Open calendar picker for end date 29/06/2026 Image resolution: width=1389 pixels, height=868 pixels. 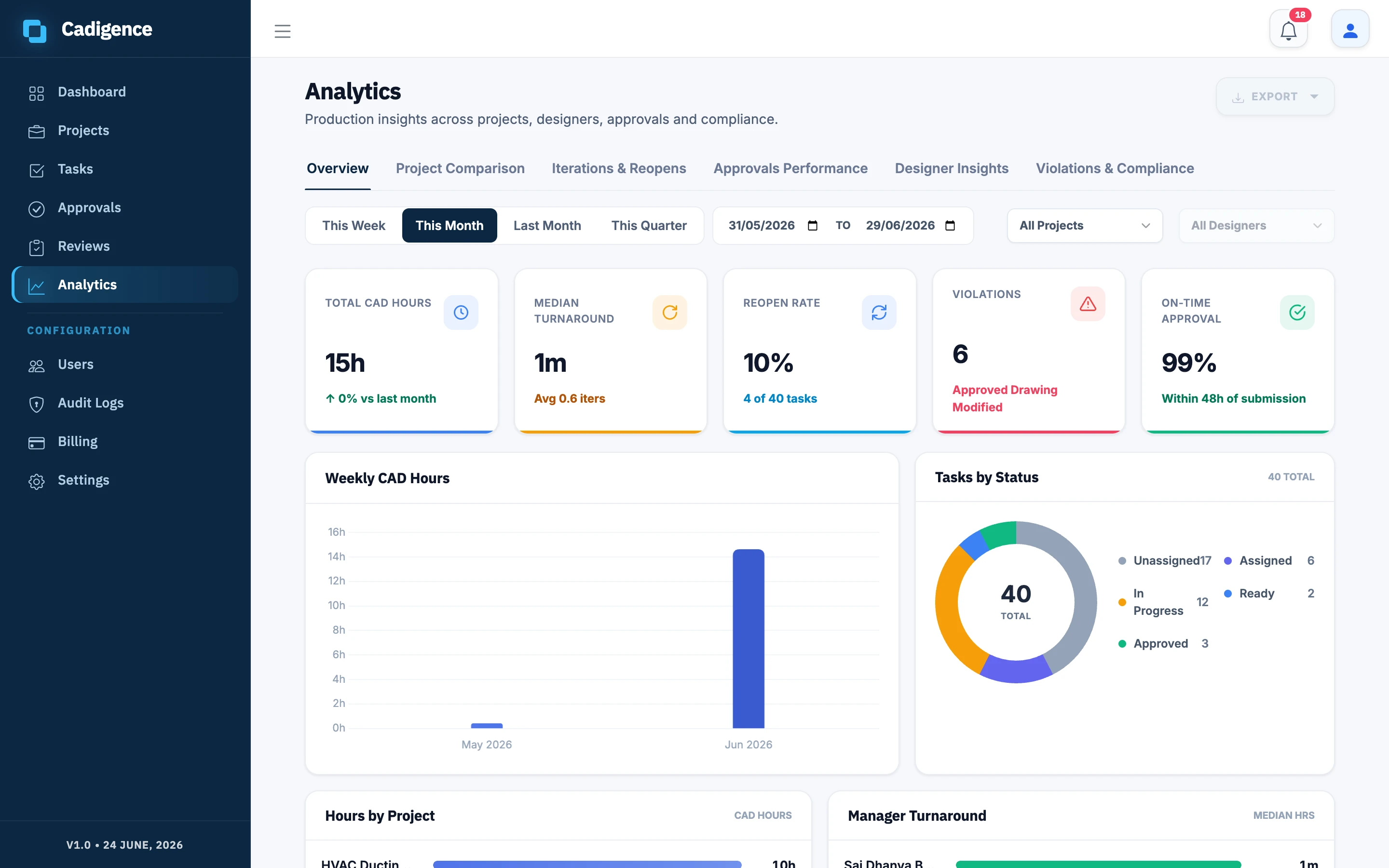[950, 226]
